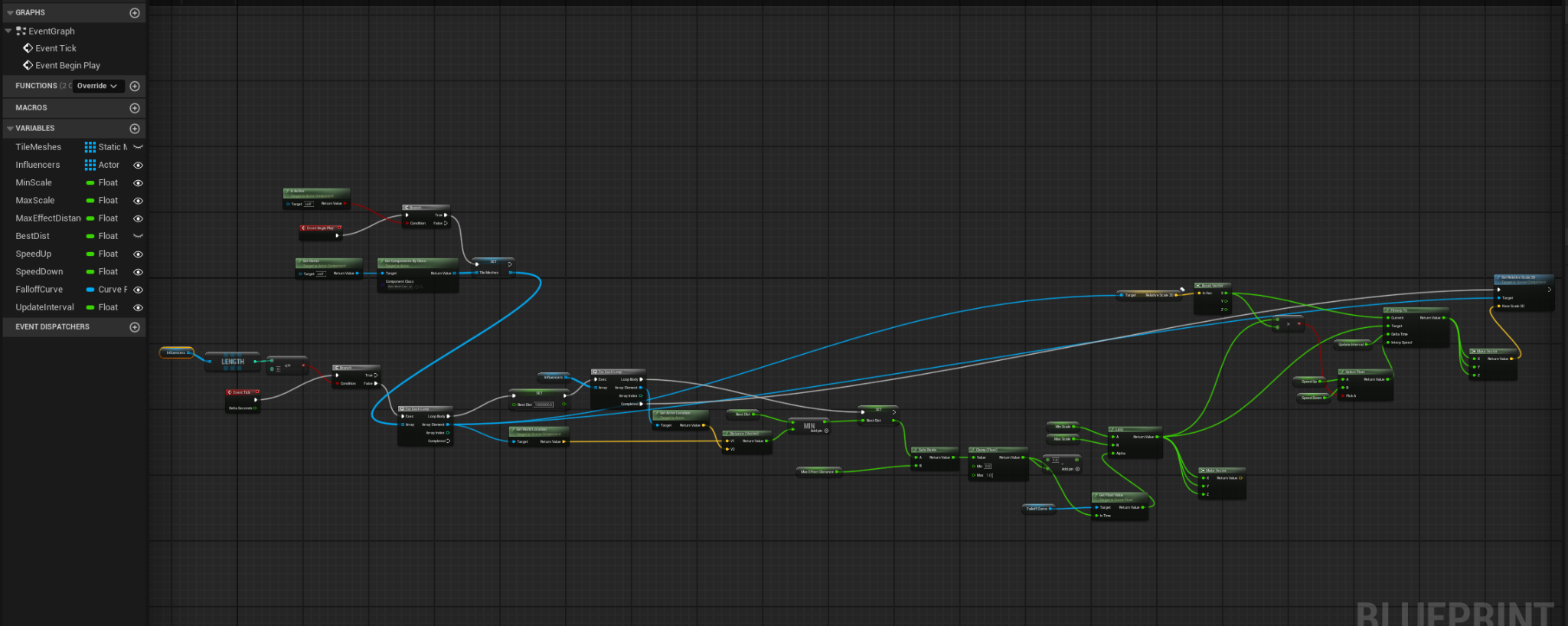The height and width of the screenshot is (626, 1568).
Task: Add a new event dispatcher
Action: tap(135, 327)
